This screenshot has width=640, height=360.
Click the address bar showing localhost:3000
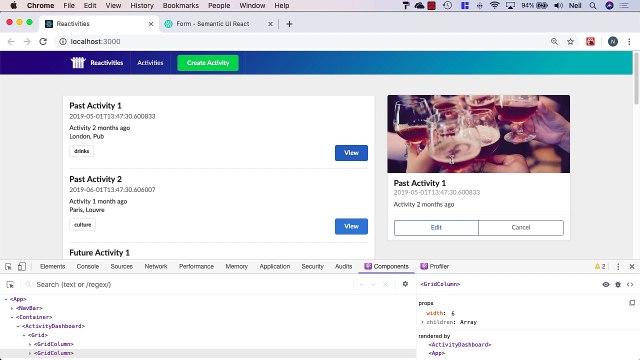(x=302, y=42)
